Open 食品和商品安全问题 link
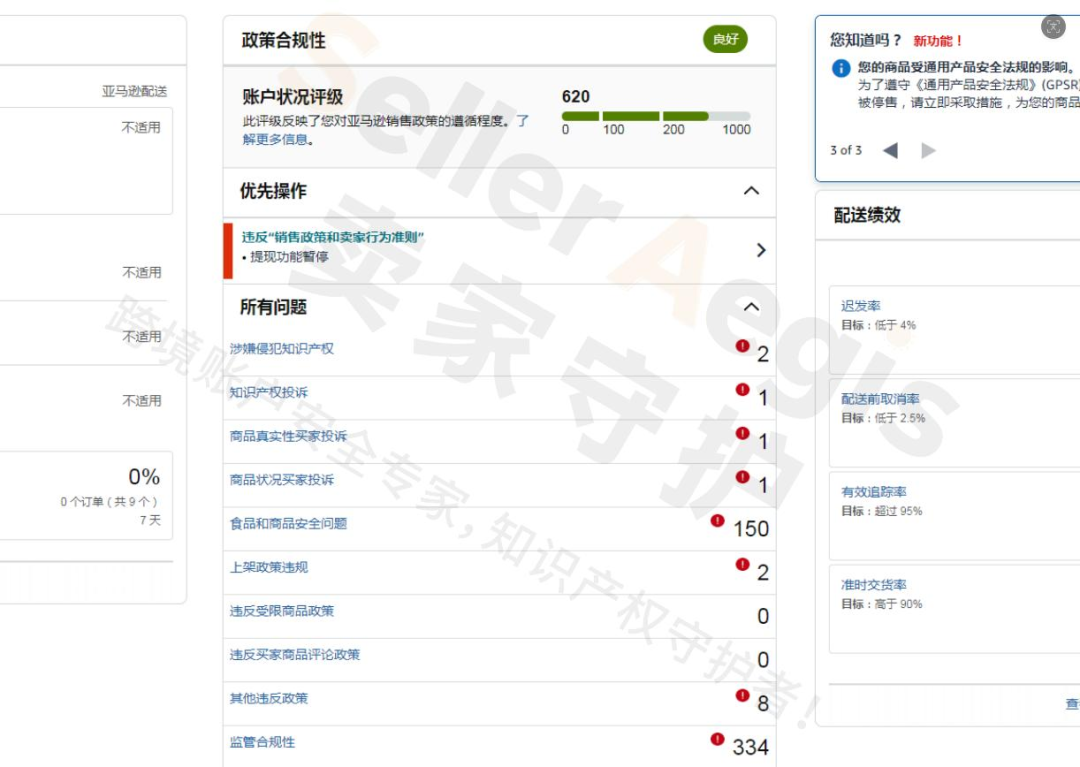1080x767 pixels. pos(288,523)
